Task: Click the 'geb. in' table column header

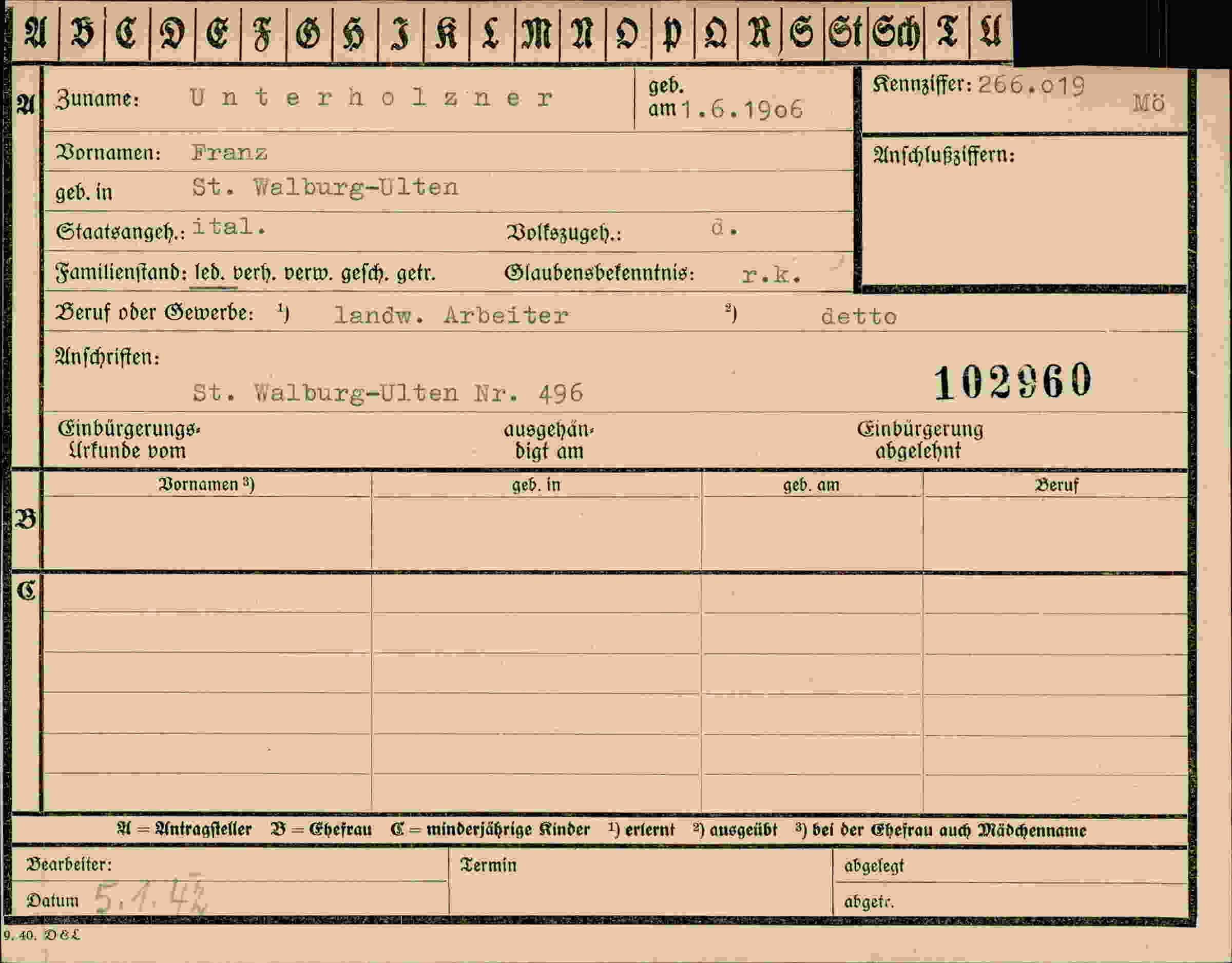Action: click(536, 485)
